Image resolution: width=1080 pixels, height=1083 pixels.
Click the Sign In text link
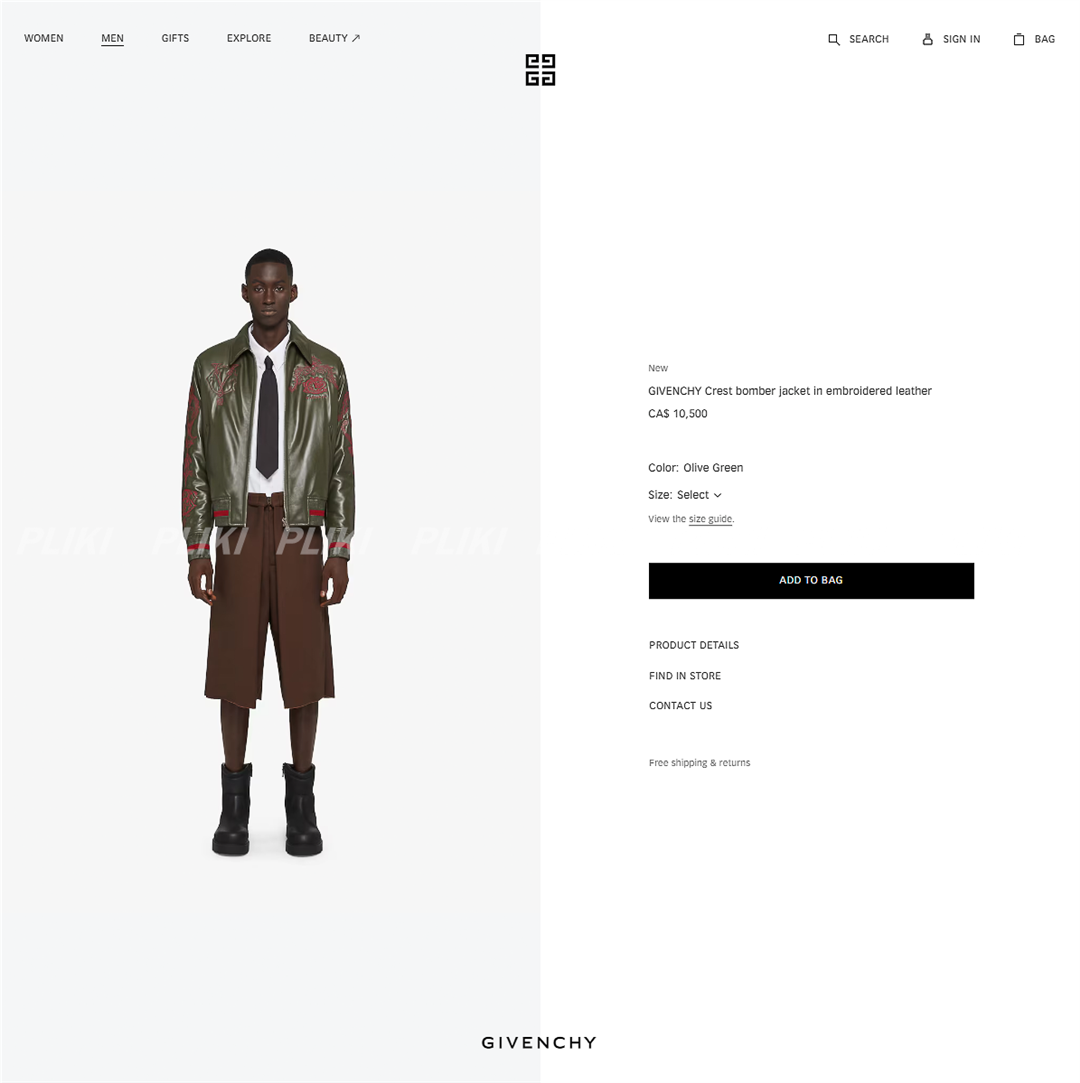[961, 39]
